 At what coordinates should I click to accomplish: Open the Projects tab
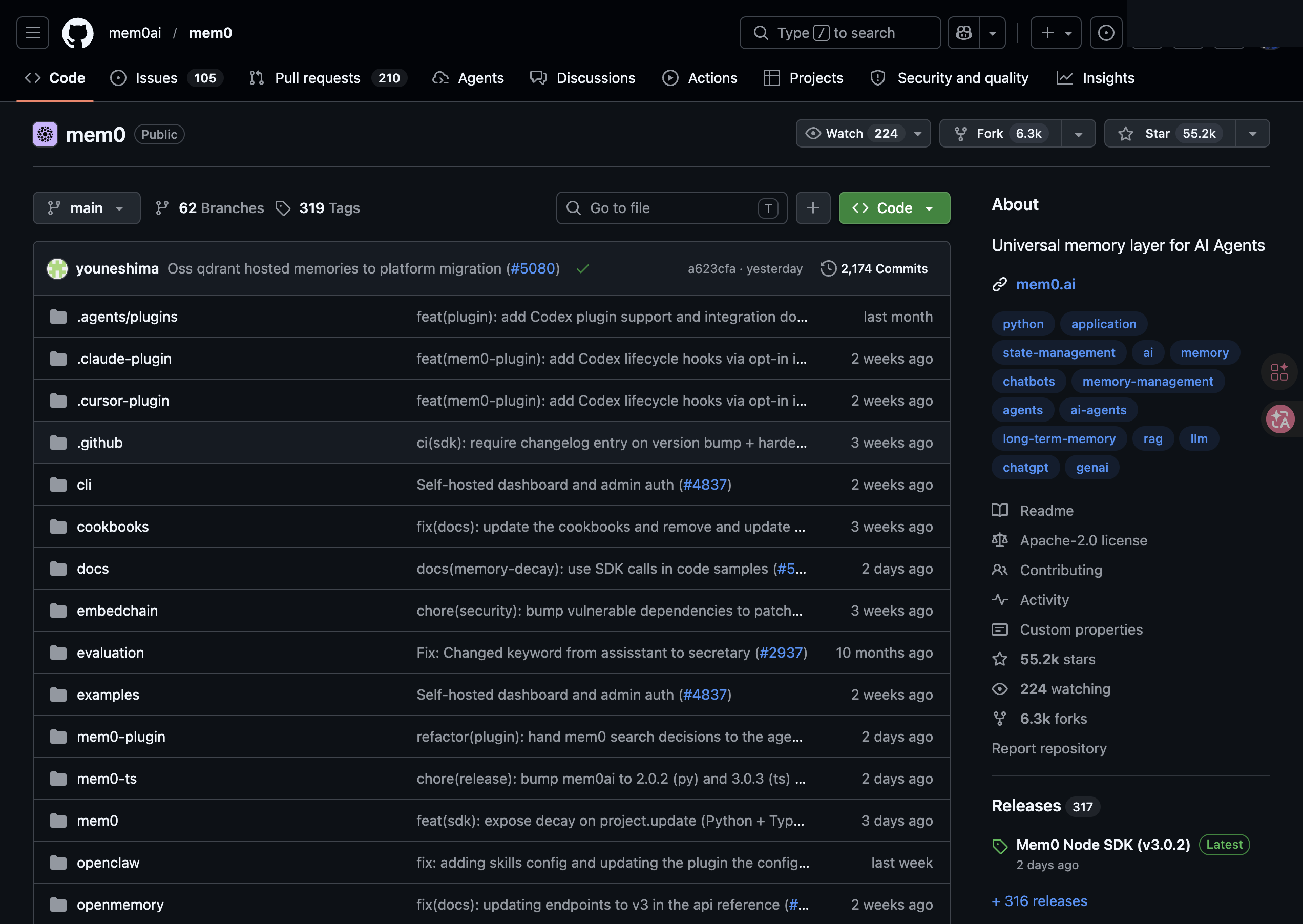click(804, 78)
